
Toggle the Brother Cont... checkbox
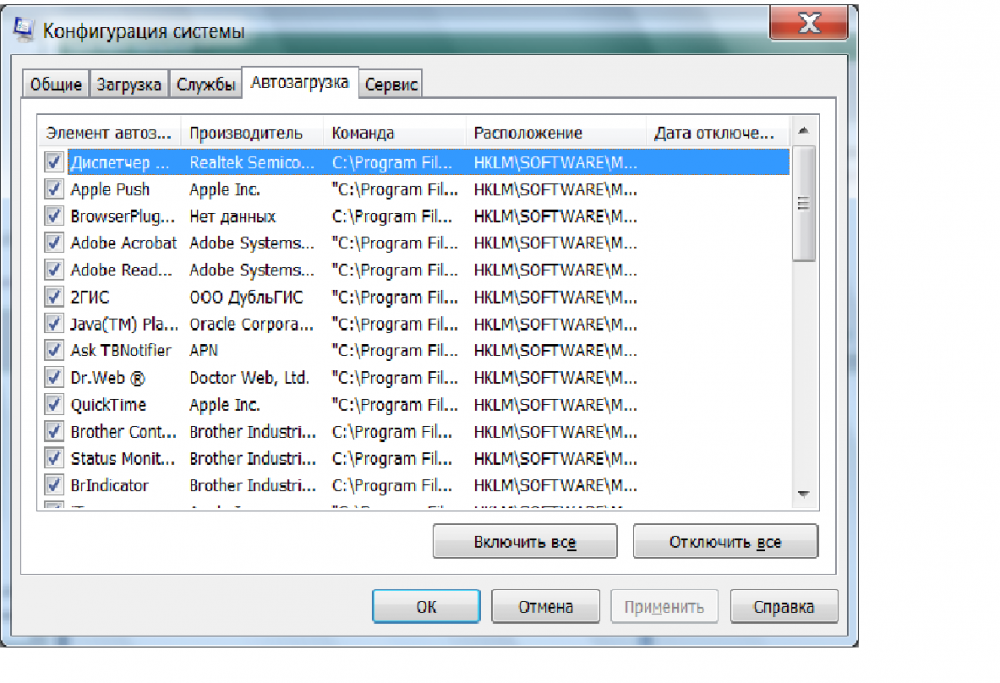[54, 431]
